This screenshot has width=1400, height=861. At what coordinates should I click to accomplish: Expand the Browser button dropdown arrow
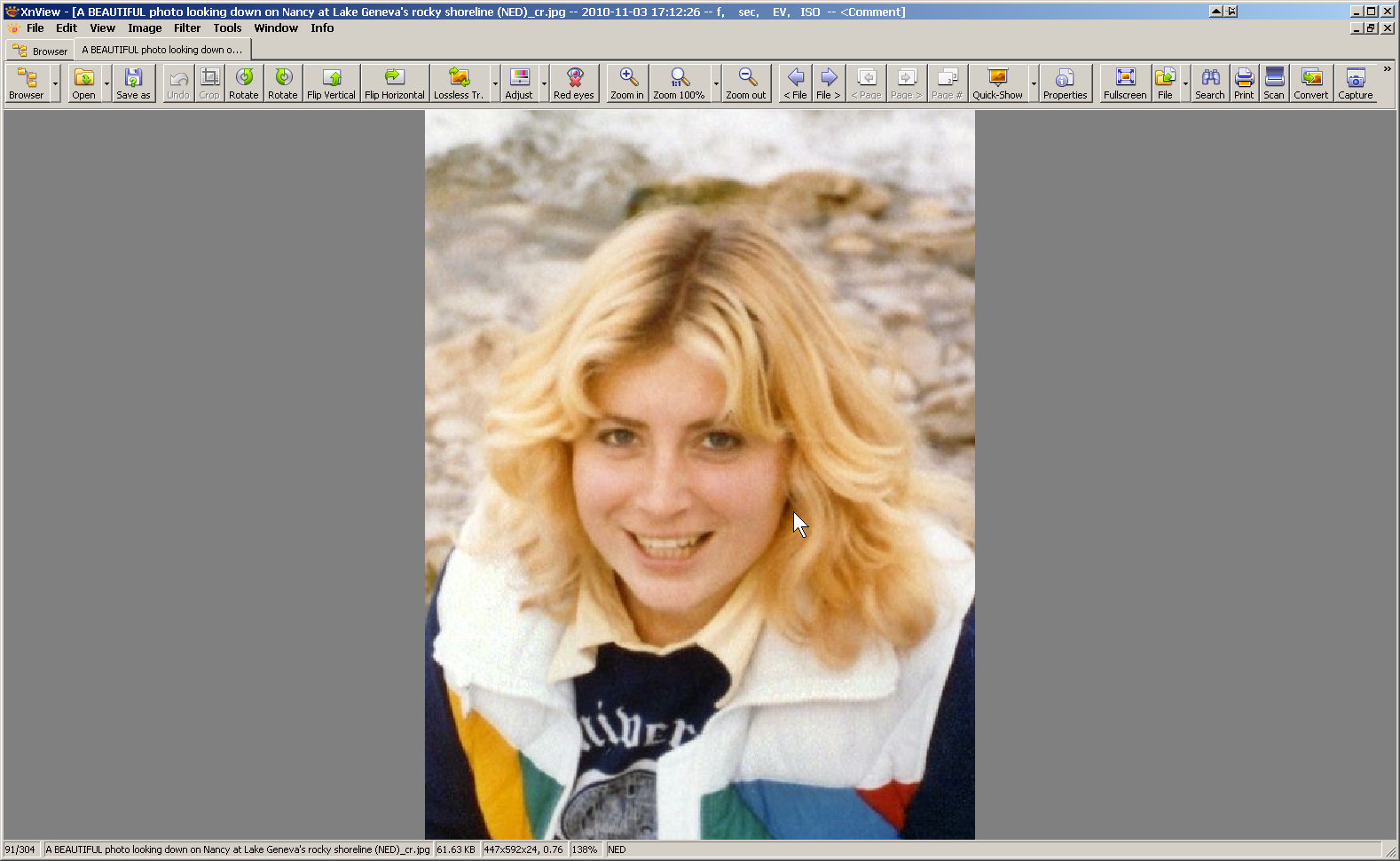tap(55, 84)
